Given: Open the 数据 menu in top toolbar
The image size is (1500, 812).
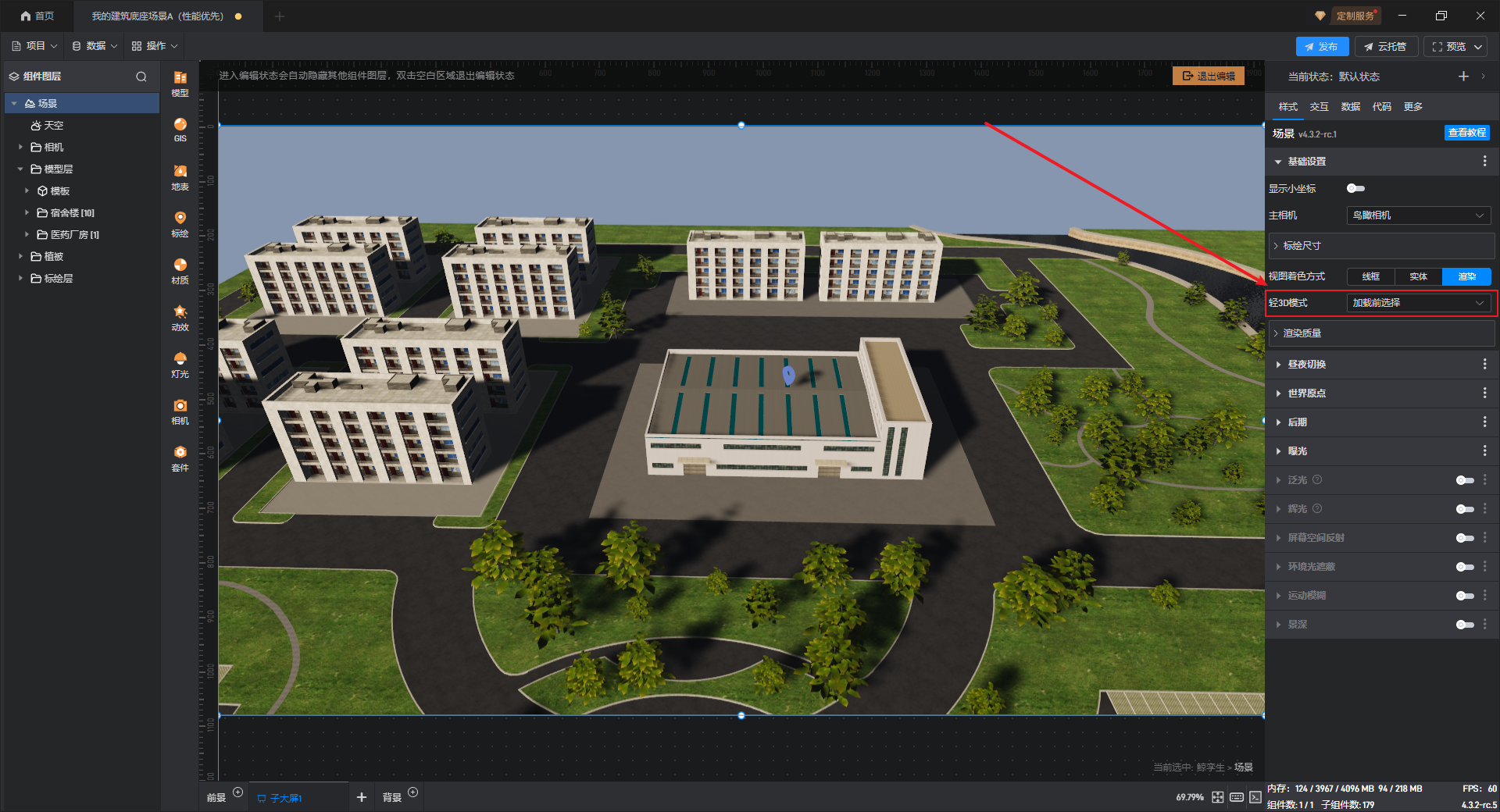Looking at the screenshot, I should (x=95, y=46).
